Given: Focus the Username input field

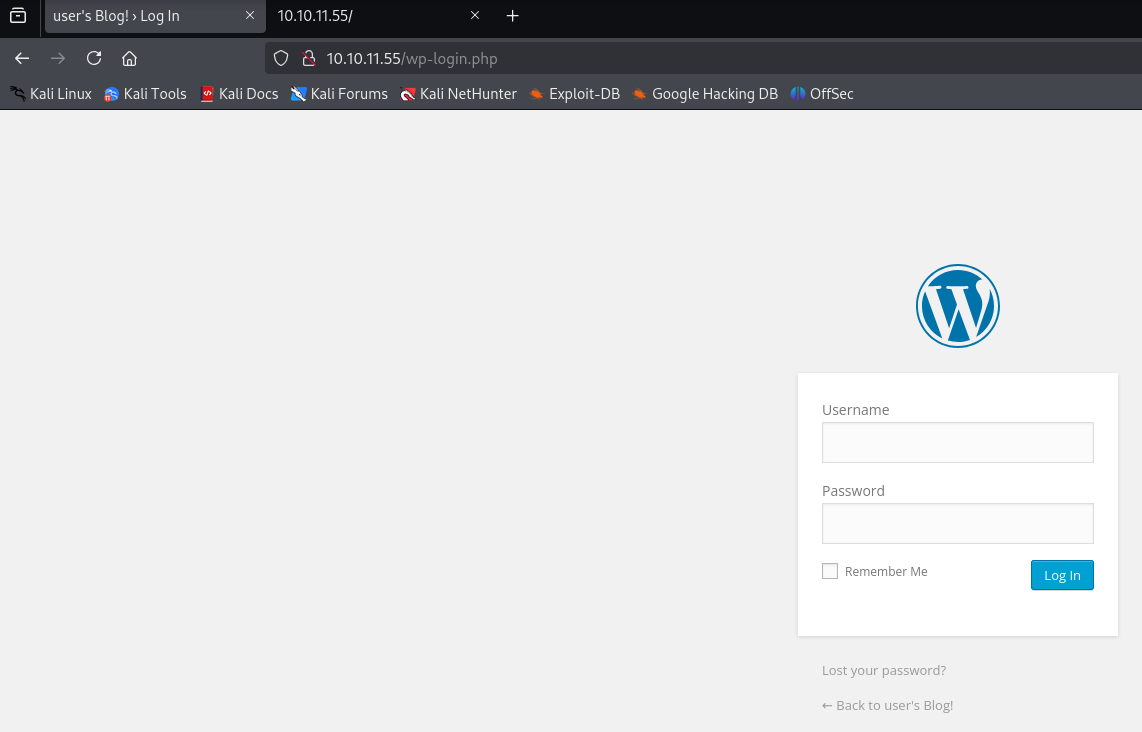Looking at the screenshot, I should [x=957, y=442].
